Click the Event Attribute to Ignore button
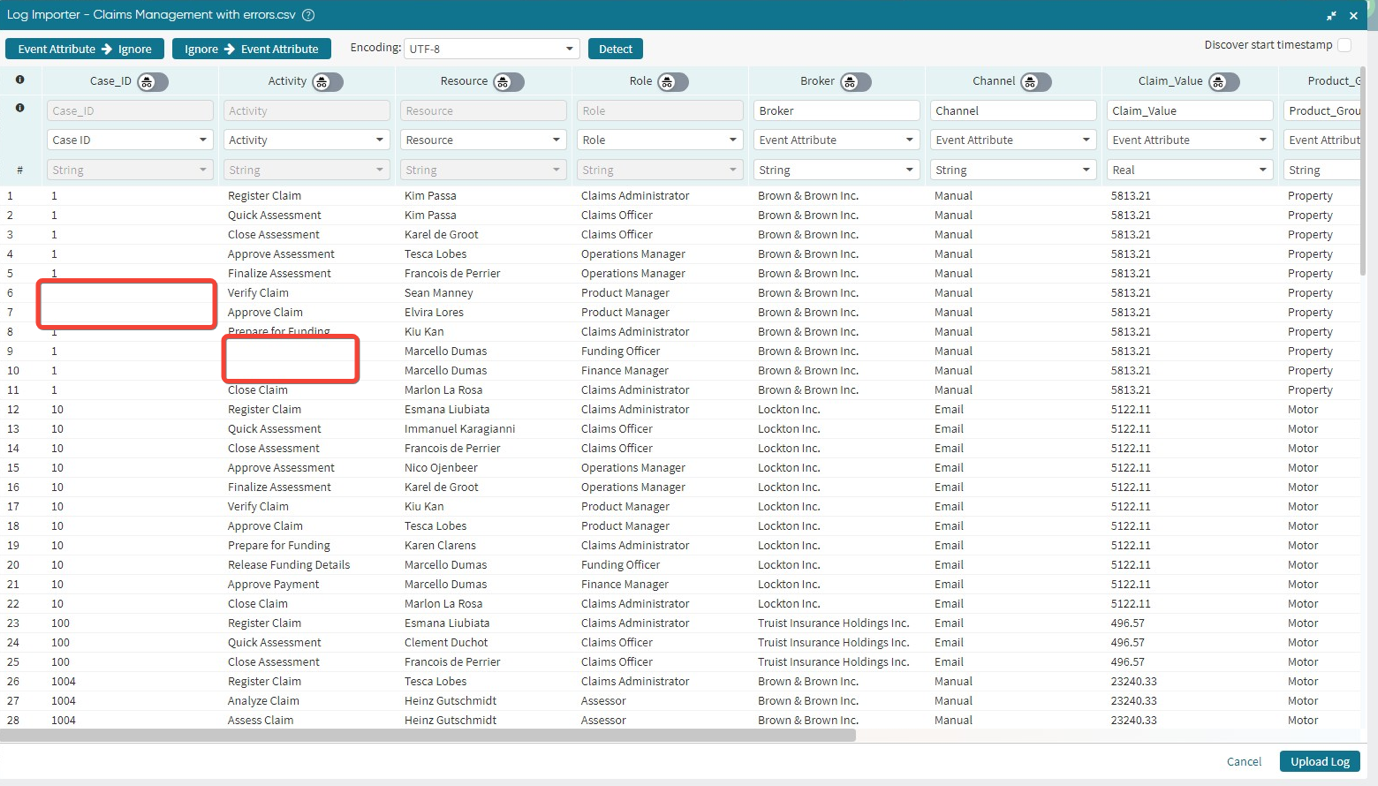Viewport: 1378px width, 786px height. point(85,49)
